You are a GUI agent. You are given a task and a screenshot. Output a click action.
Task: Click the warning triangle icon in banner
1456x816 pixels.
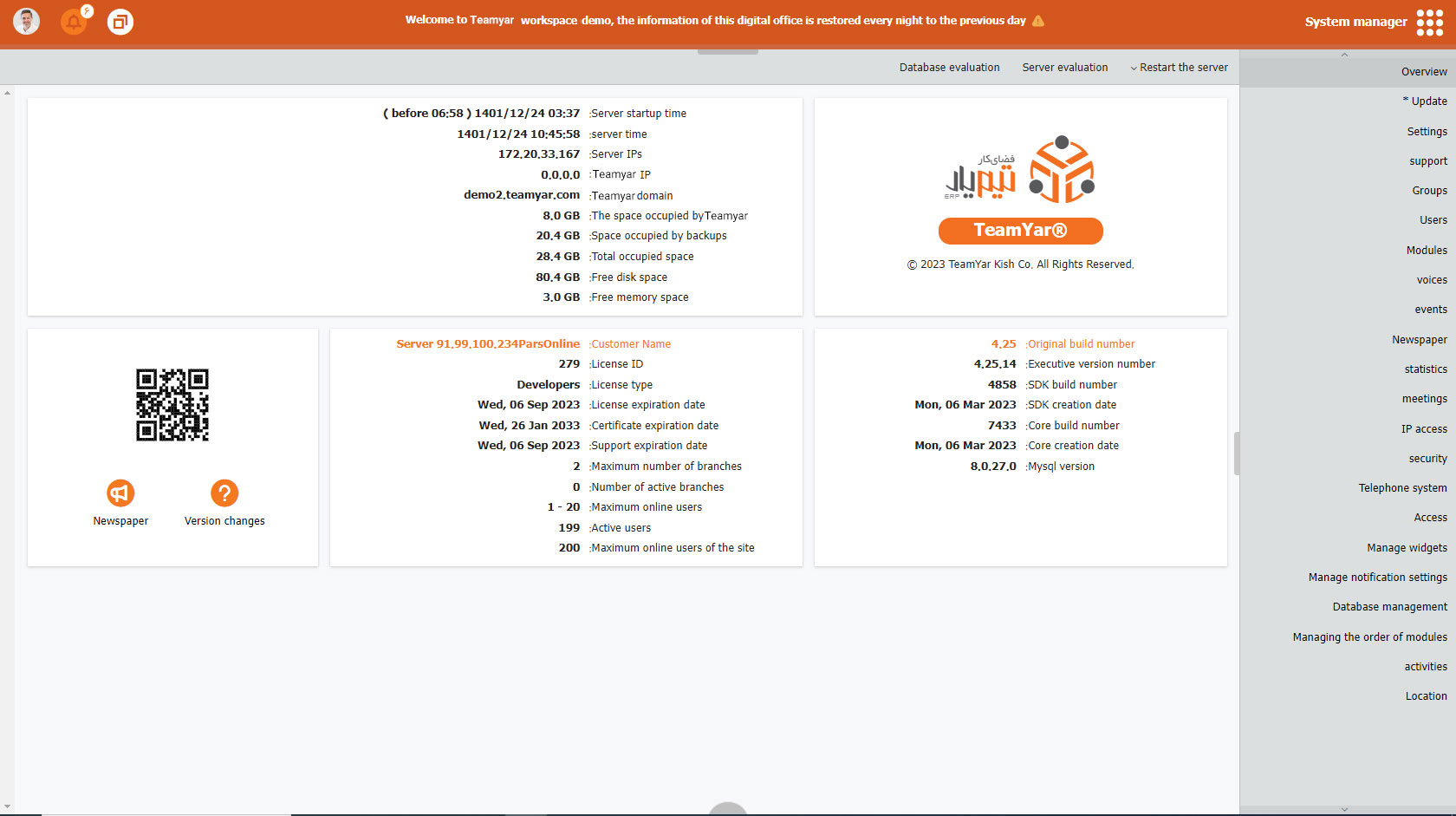(1038, 21)
